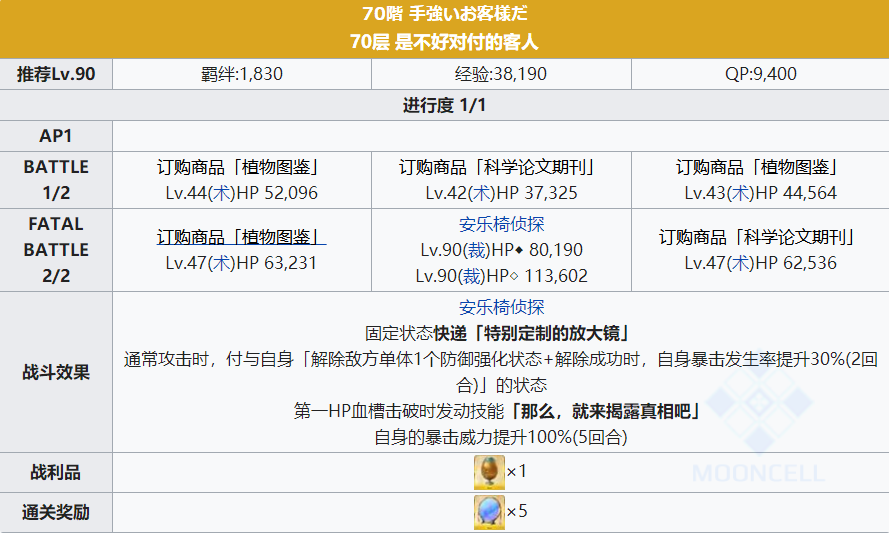This screenshot has width=889, height=533.
Task: Click the 70階 手強いお客様だ title header
Action: (444, 15)
